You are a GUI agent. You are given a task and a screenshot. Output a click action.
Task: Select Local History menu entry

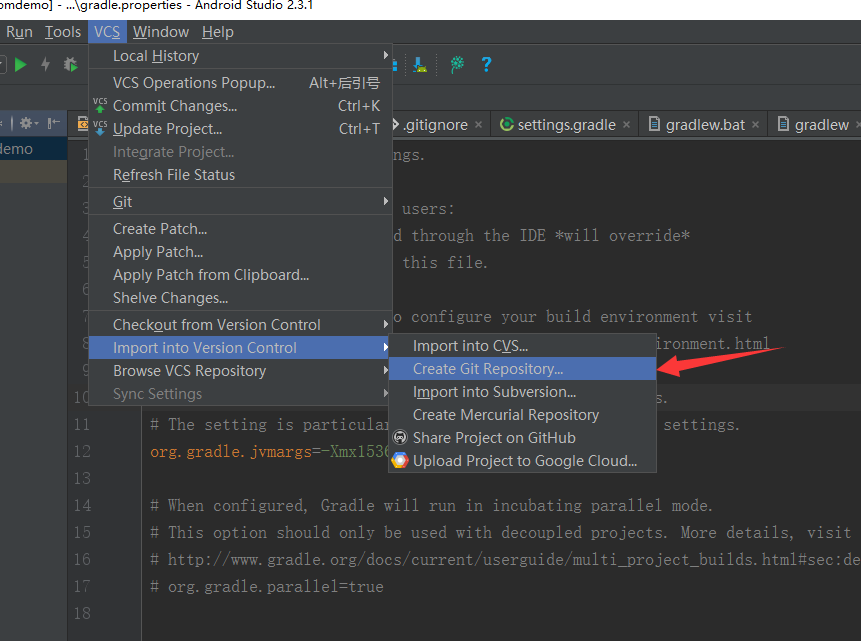pos(240,55)
